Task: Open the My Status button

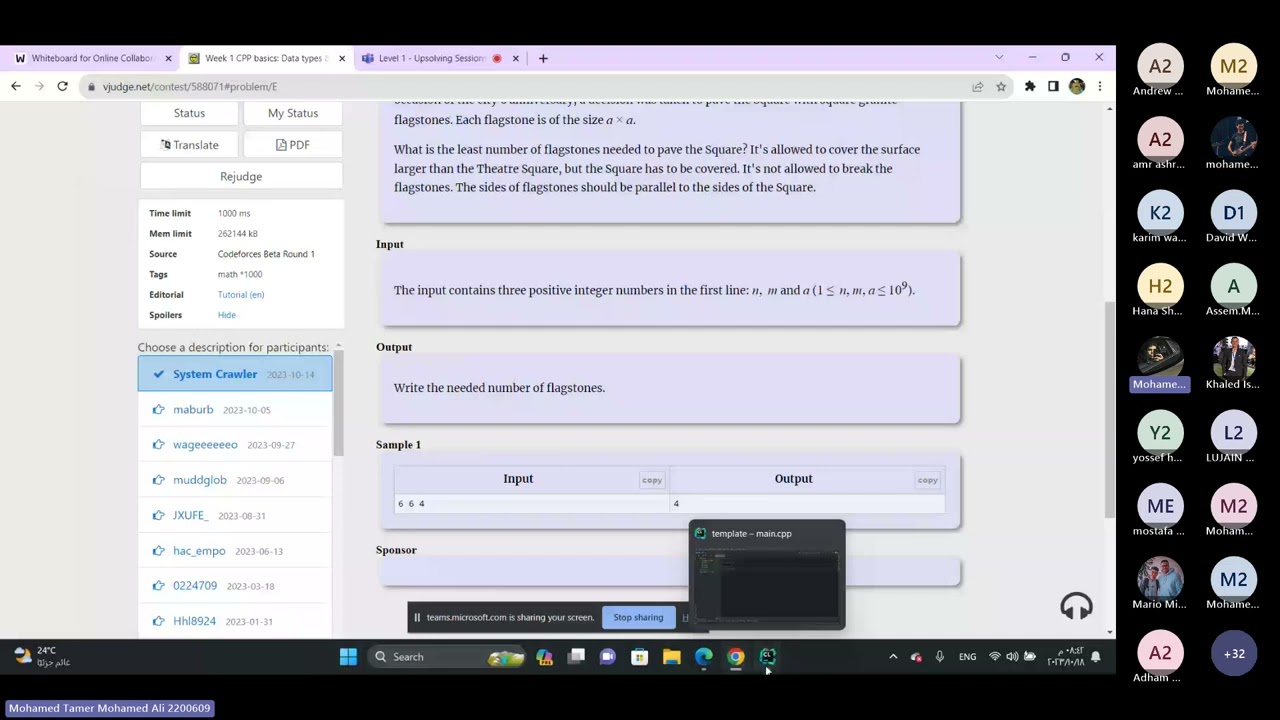Action: [x=293, y=113]
